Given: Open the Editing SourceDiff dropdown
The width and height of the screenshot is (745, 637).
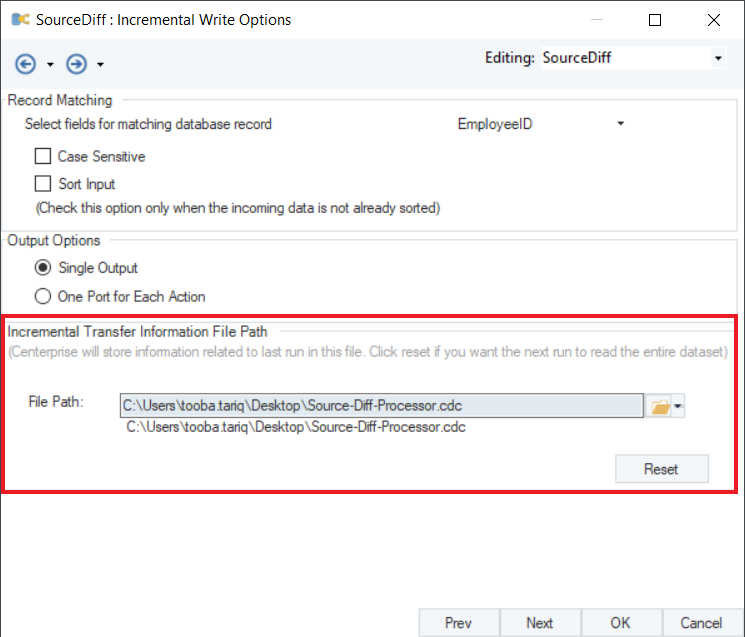Looking at the screenshot, I should 718,58.
